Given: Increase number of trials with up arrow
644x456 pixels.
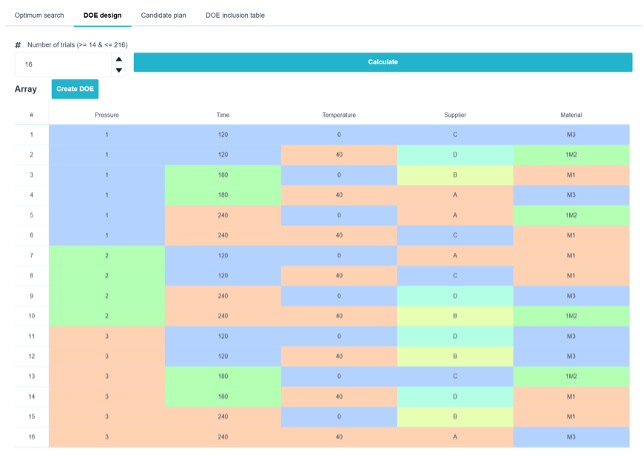Looking at the screenshot, I should coord(119,59).
